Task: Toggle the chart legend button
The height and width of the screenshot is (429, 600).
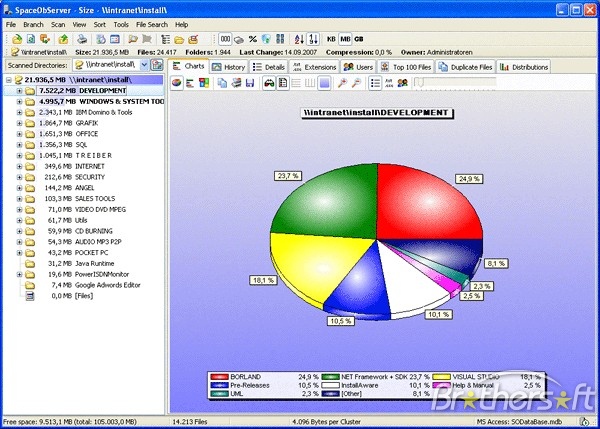Action: 283,83
